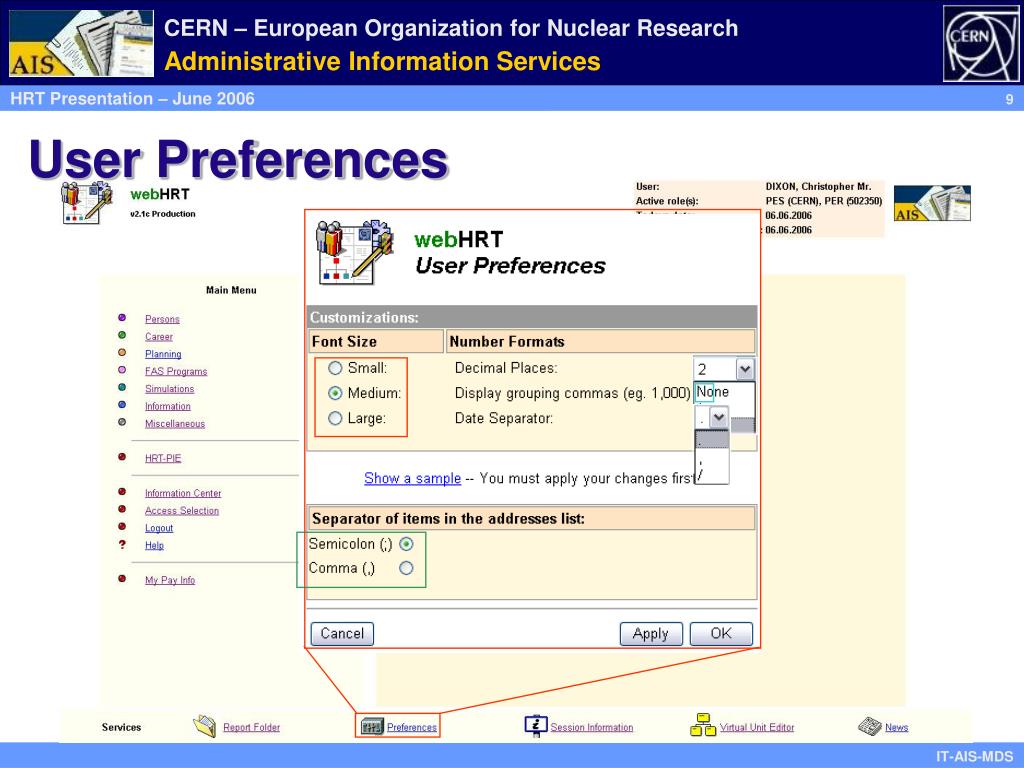Open the Information Center link
The image size is (1024, 768).
click(x=183, y=493)
